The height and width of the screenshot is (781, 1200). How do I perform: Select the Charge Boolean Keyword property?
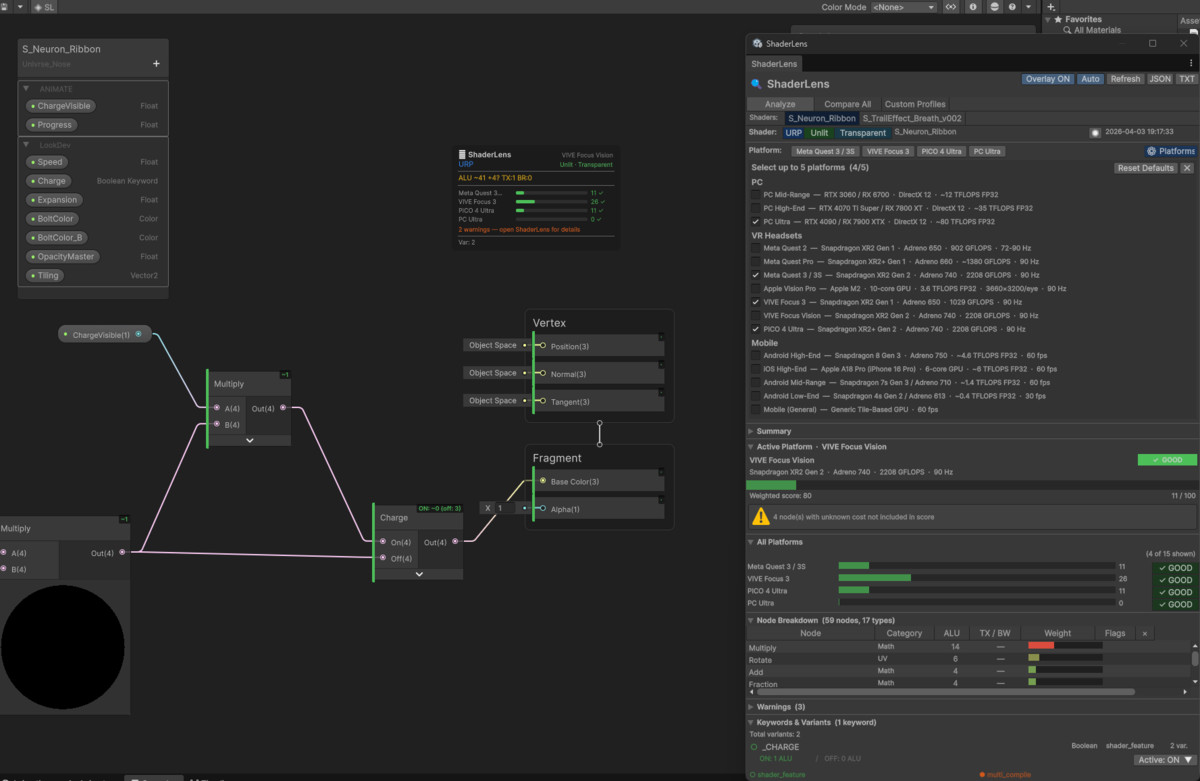tap(48, 181)
